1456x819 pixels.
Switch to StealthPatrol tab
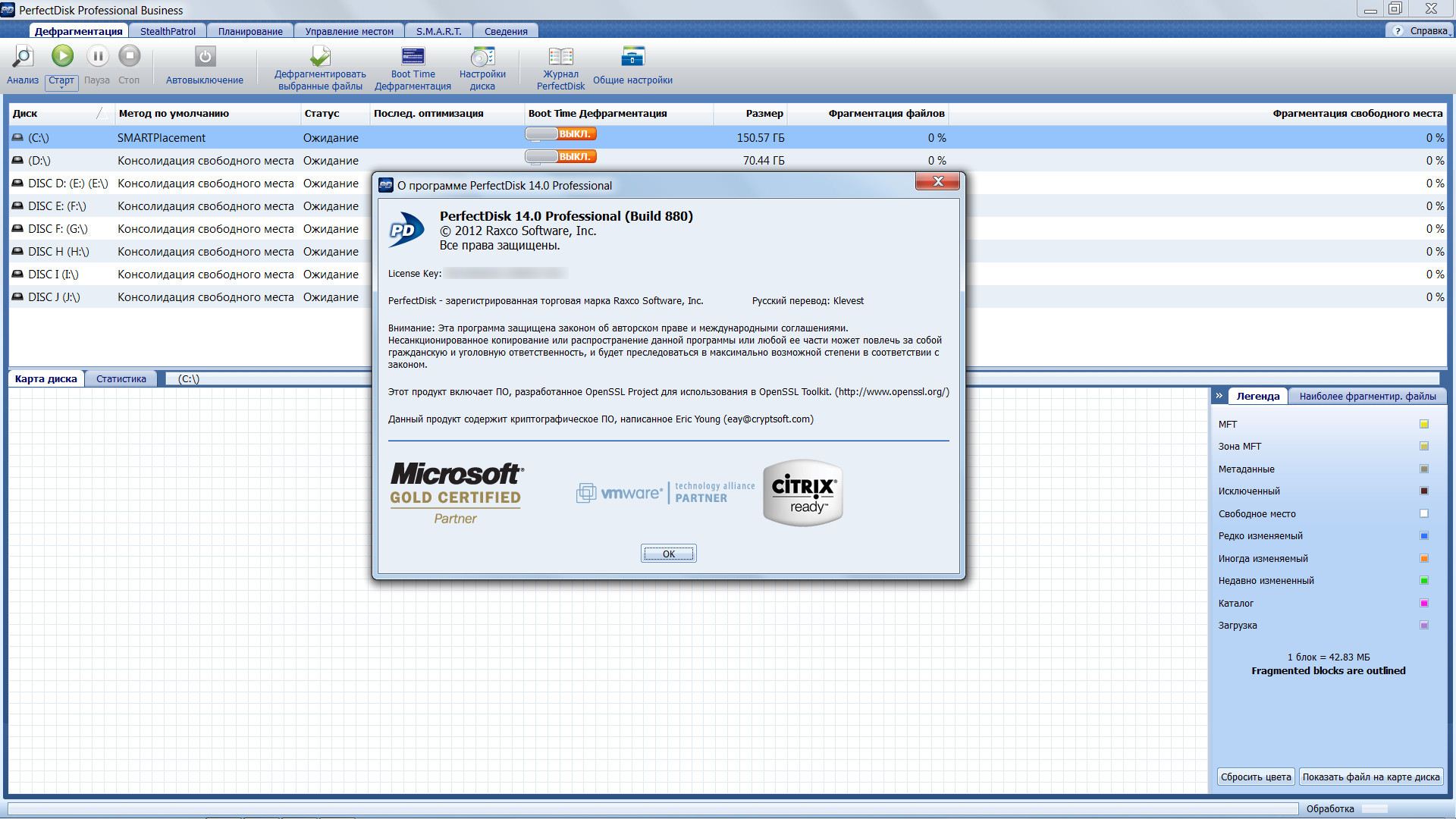(168, 31)
